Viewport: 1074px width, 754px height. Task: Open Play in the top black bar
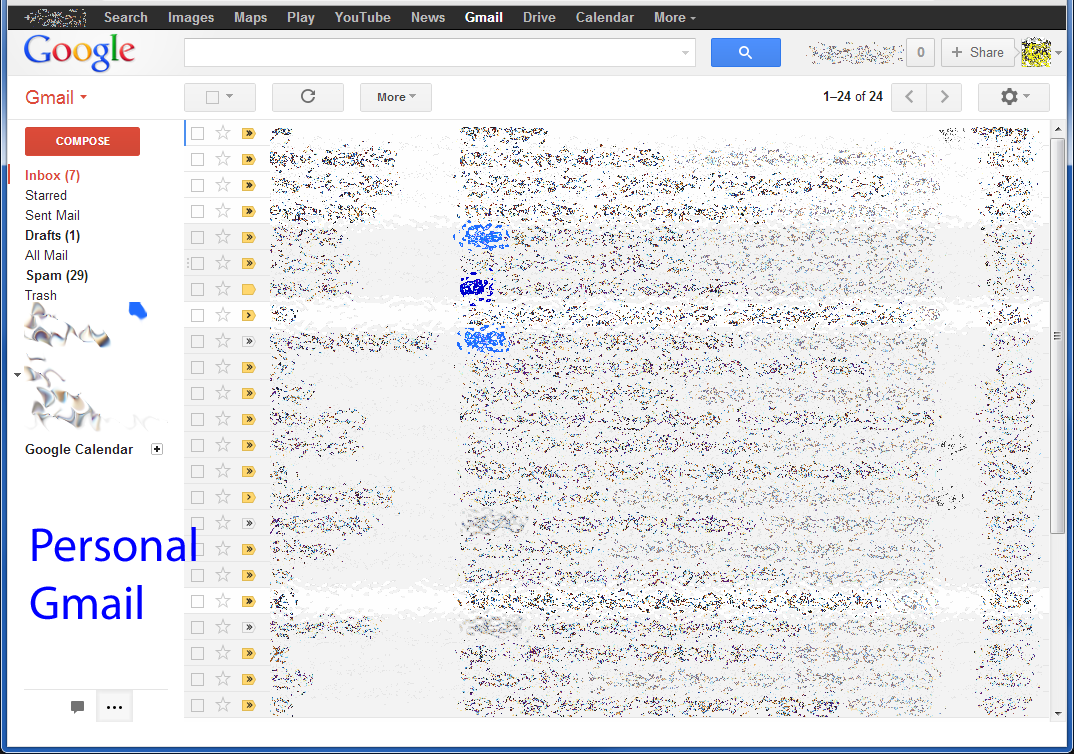[x=301, y=18]
